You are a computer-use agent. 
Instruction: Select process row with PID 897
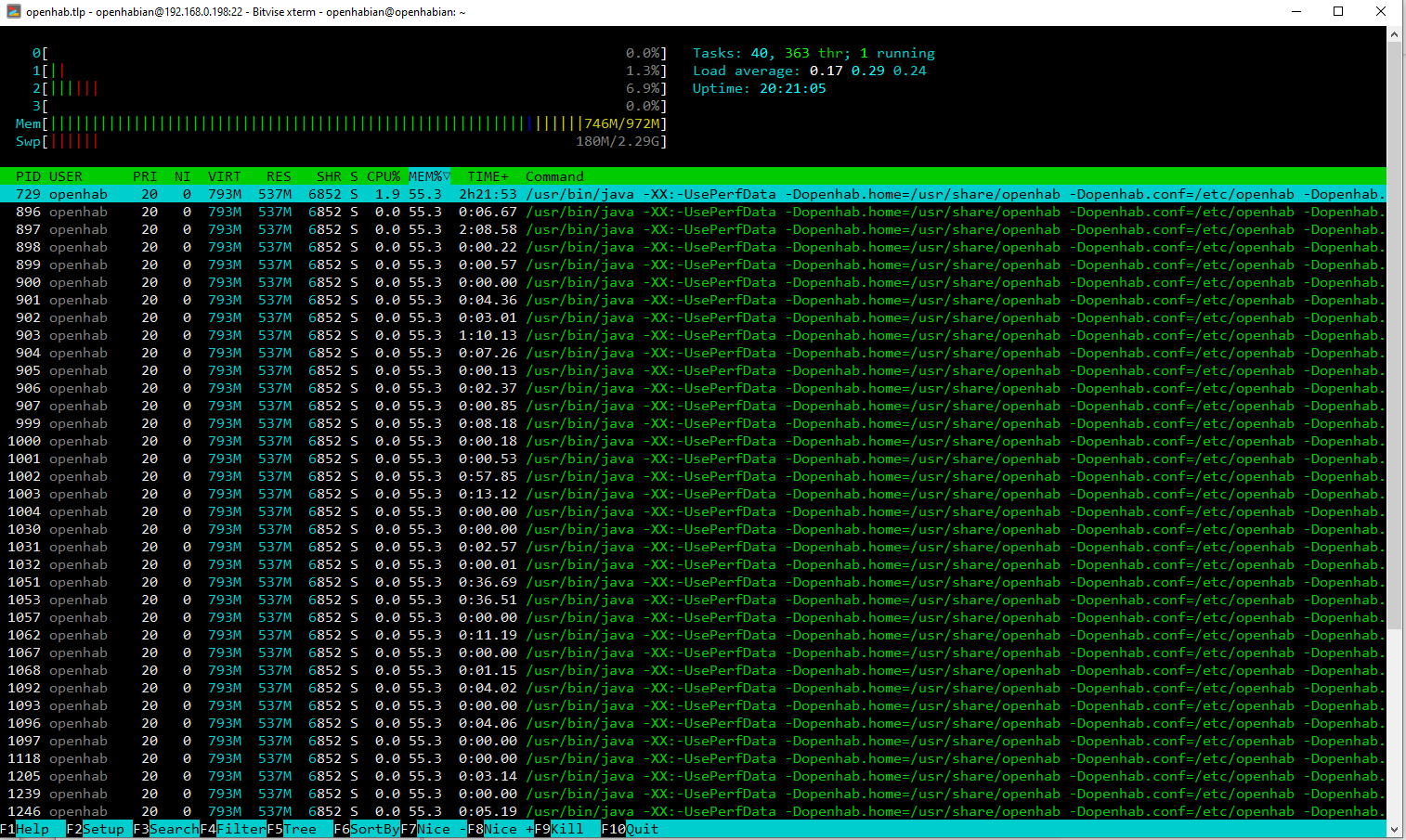pos(693,229)
